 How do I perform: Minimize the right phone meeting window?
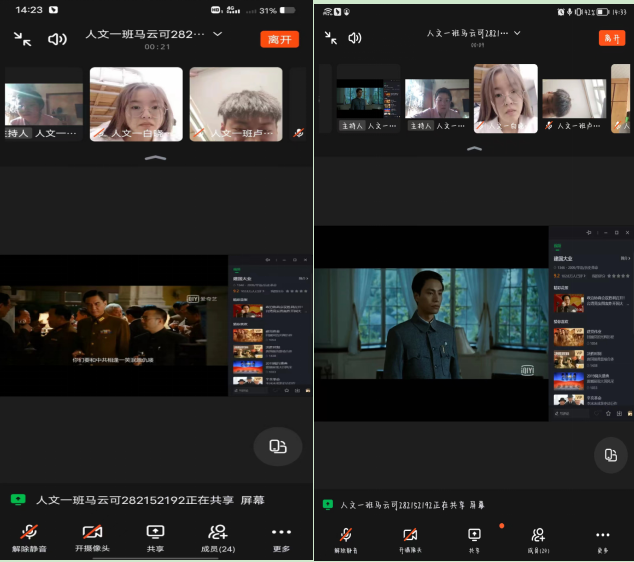[331, 38]
